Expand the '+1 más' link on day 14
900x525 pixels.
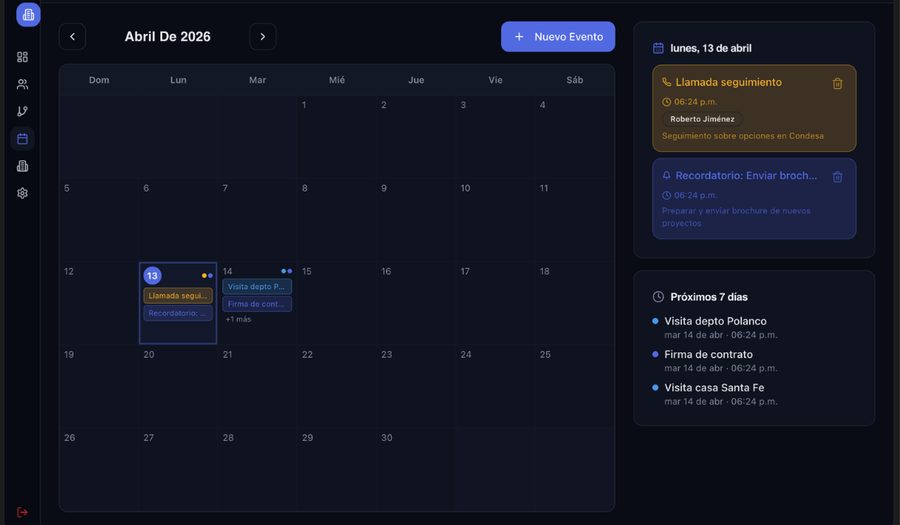[238, 319]
